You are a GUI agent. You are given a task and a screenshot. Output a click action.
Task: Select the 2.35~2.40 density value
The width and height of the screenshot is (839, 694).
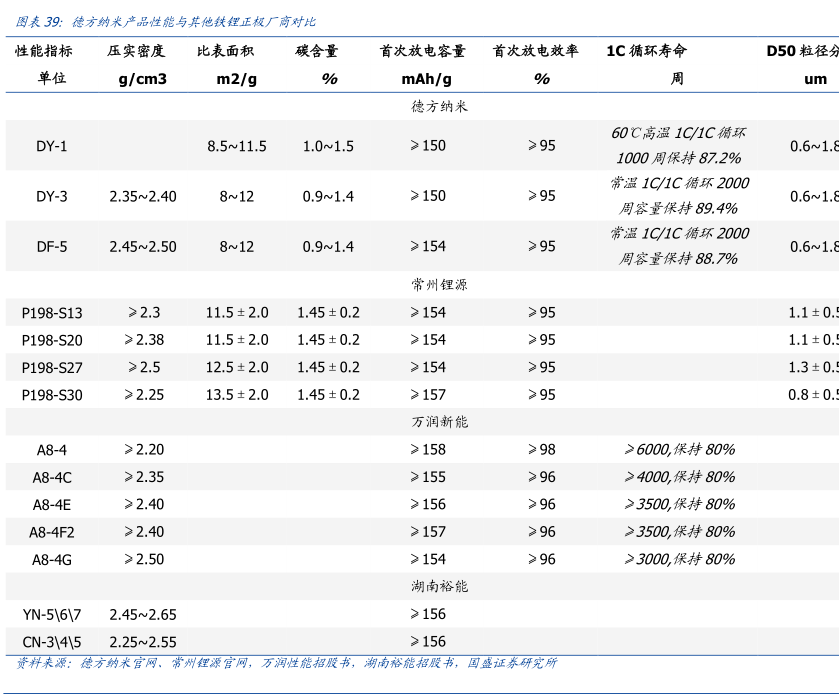tap(143, 196)
